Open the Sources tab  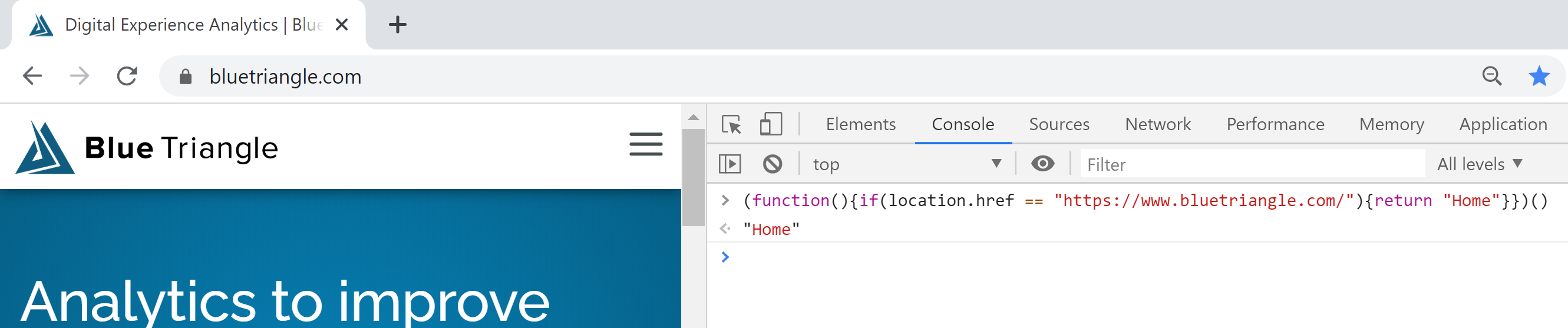point(1059,124)
